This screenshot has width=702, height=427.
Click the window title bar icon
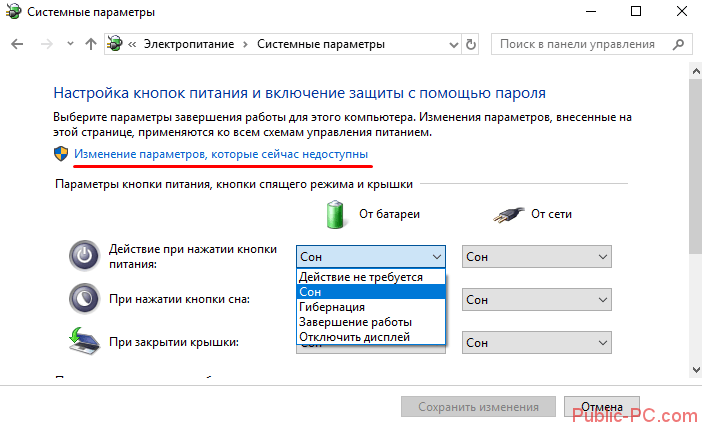tap(13, 11)
